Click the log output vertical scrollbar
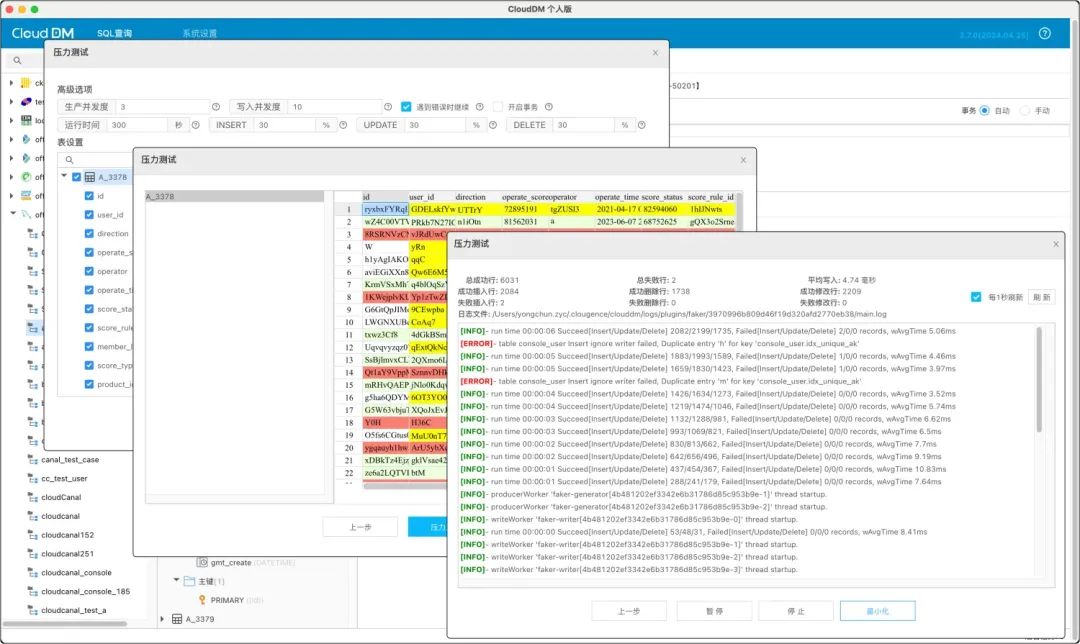The image size is (1080, 644). [x=1039, y=381]
